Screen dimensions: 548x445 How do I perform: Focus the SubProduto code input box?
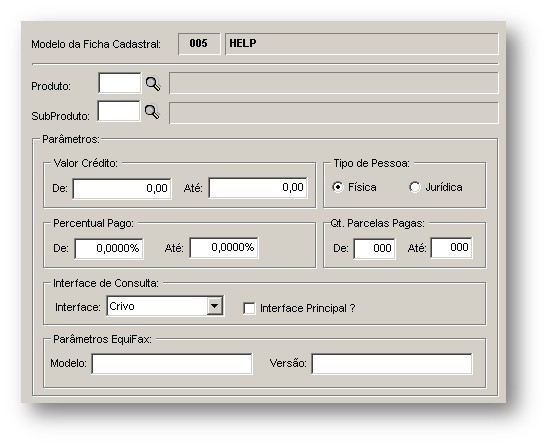coord(118,111)
